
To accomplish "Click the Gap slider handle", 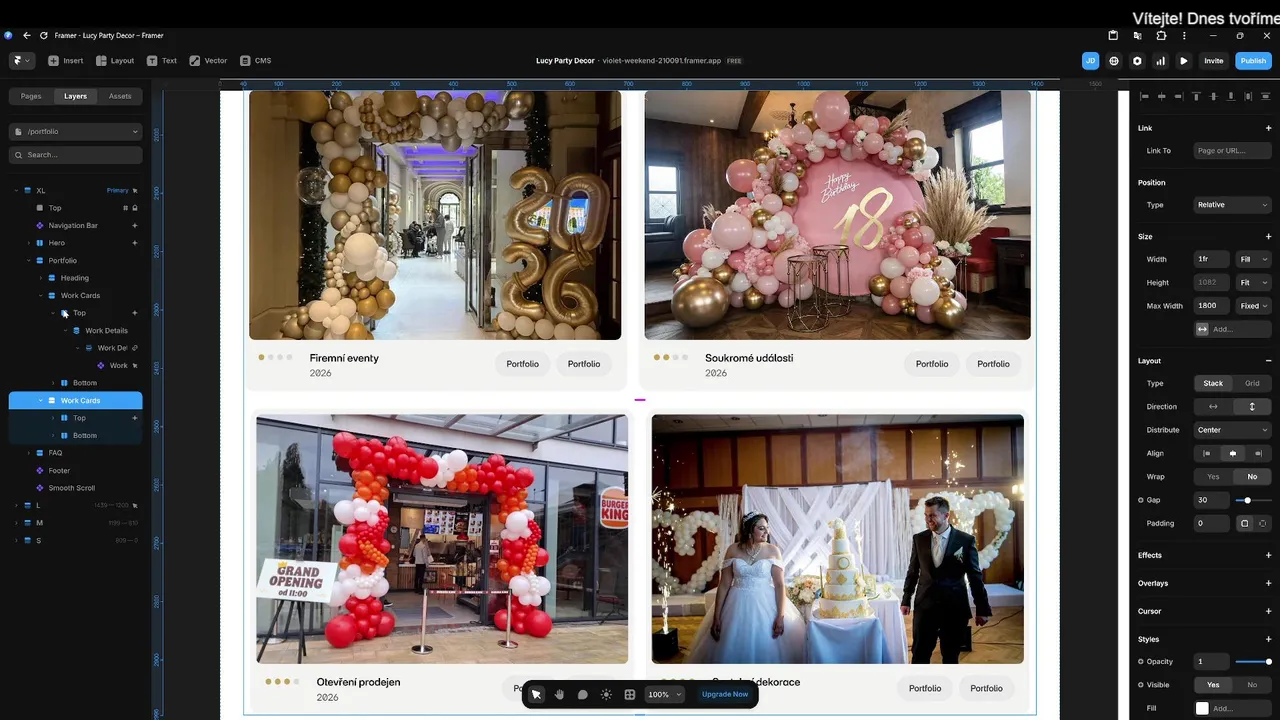I will pos(1247,500).
